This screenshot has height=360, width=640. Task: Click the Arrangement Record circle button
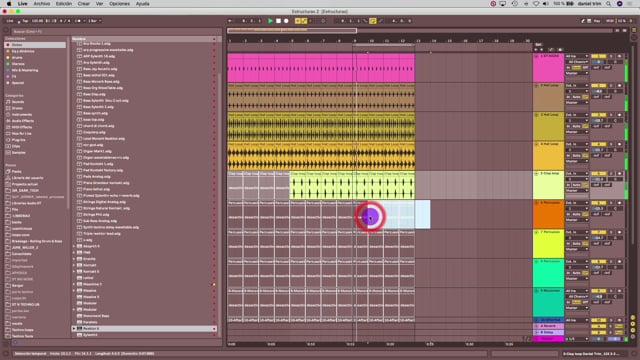click(286, 21)
